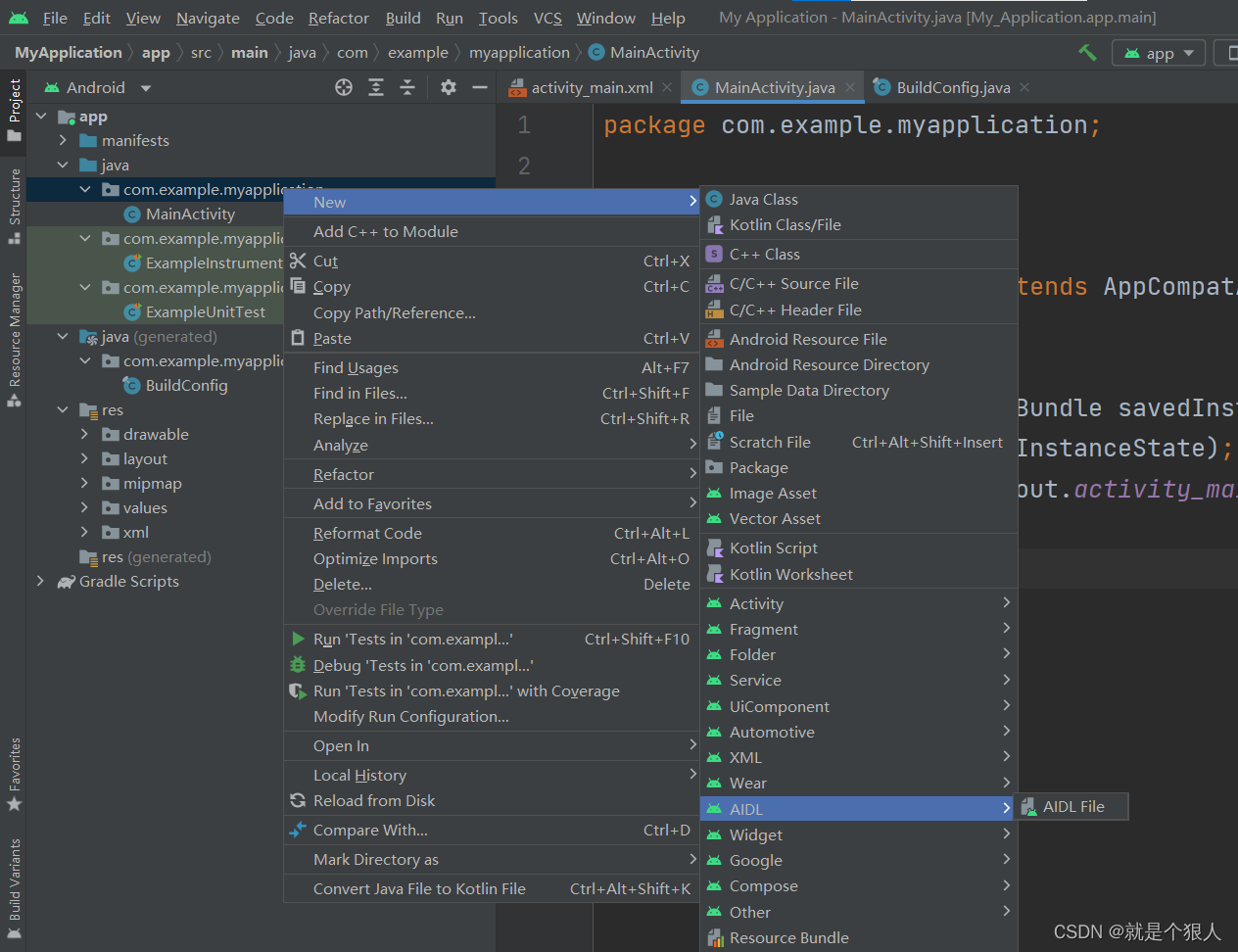Select C/C++ Header File entry

(859, 309)
